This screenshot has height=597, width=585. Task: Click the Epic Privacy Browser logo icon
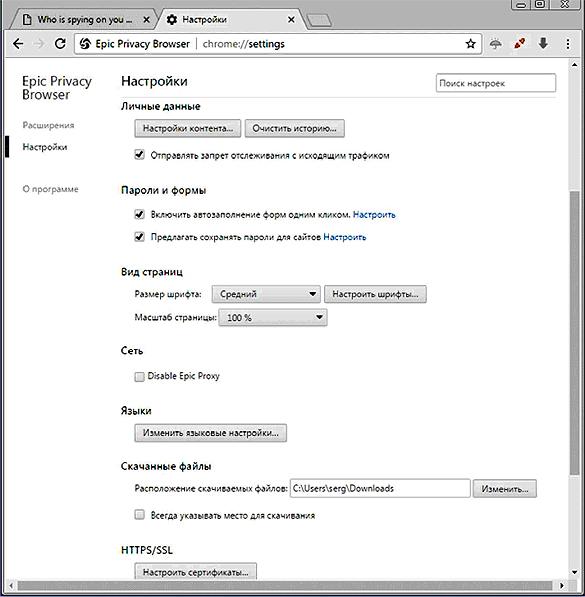pos(85,44)
